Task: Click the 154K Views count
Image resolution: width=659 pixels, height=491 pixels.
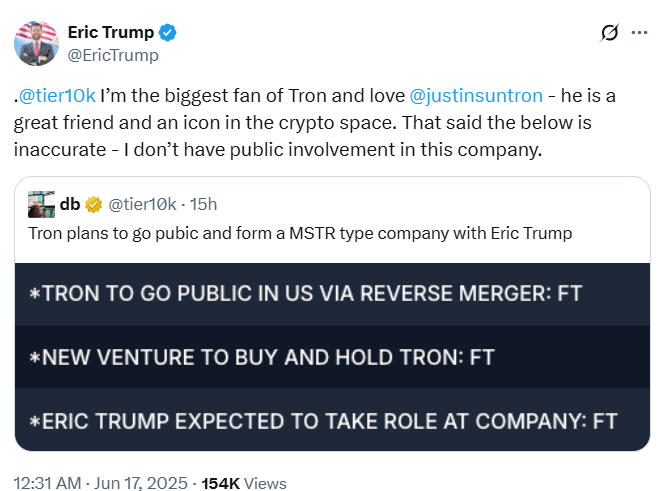Action: pyautogui.click(x=244, y=483)
